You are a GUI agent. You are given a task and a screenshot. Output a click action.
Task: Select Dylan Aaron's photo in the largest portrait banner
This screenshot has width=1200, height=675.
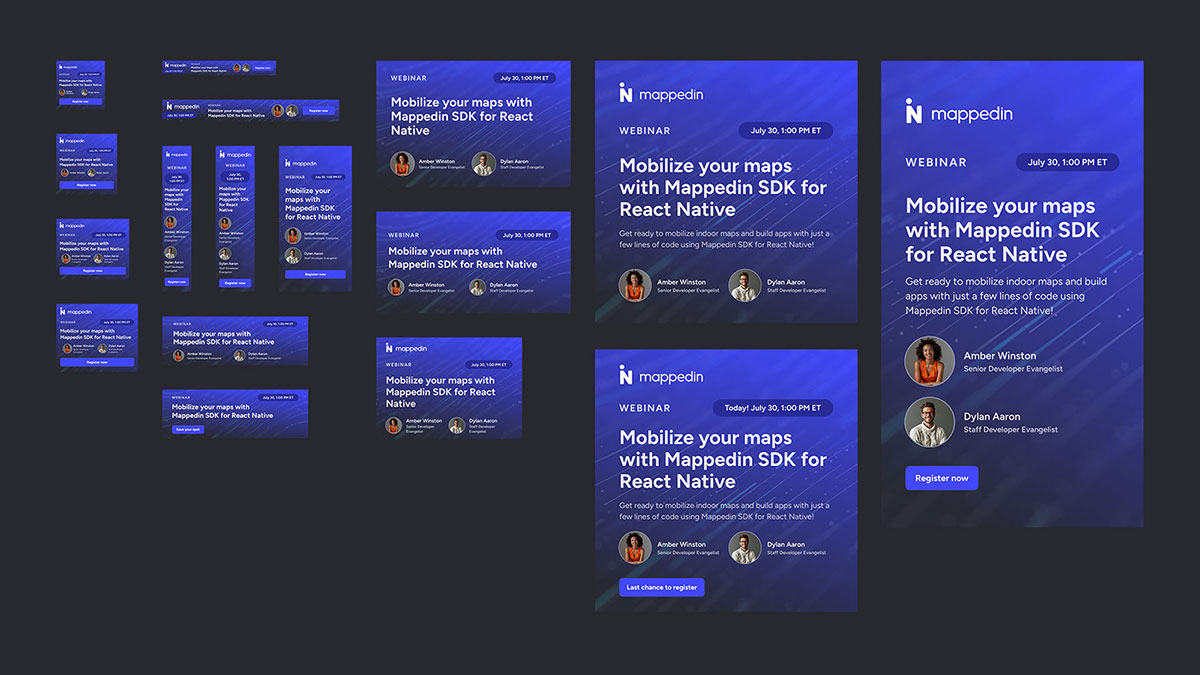click(930, 422)
